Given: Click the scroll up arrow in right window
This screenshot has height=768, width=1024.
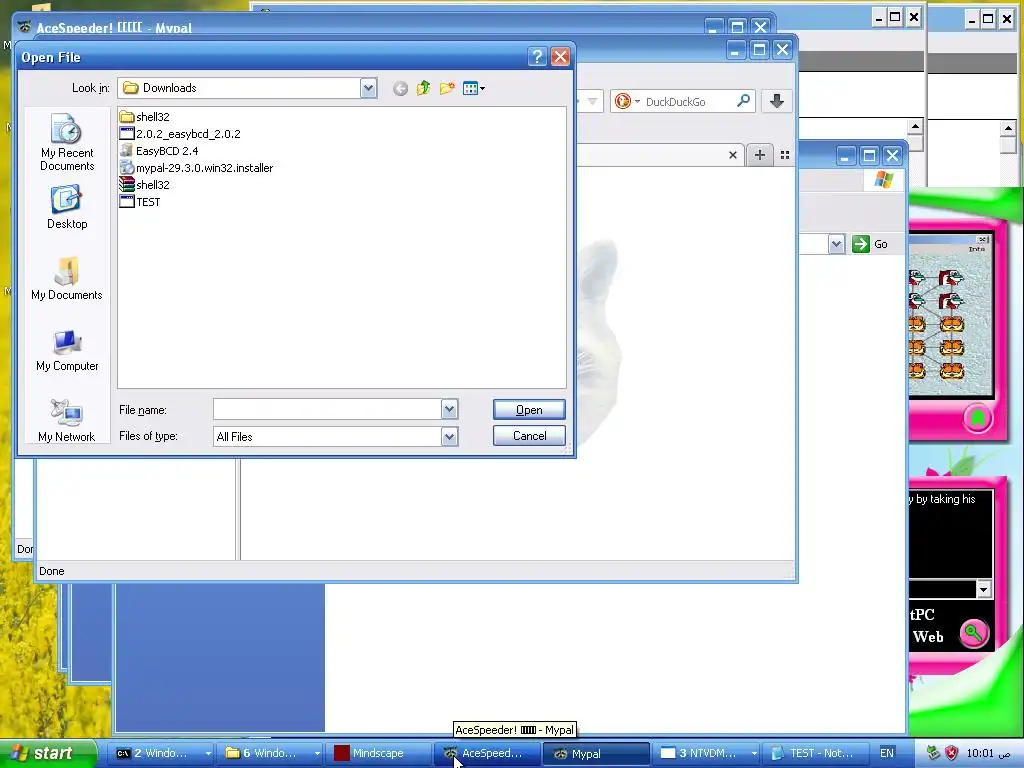Looking at the screenshot, I should click(1008, 128).
